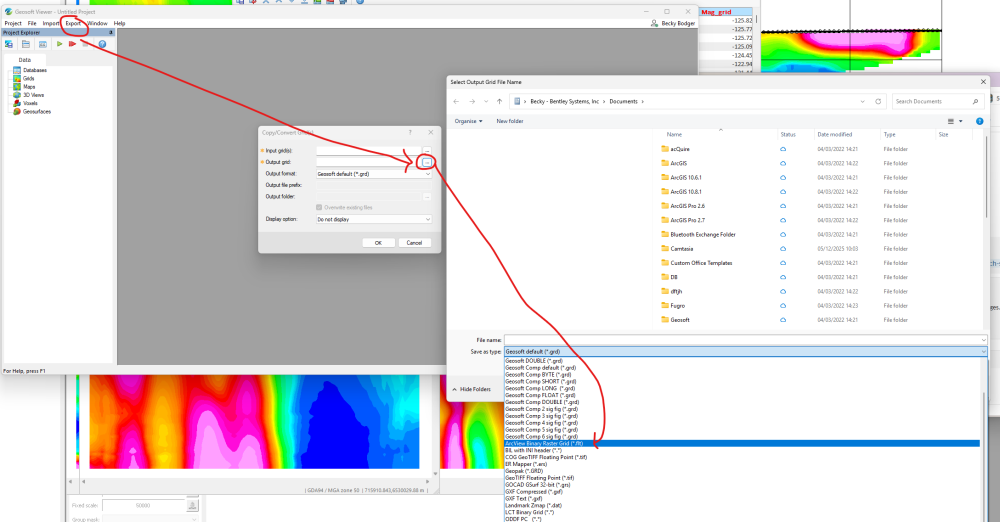Click the Input grid(s) text field
This screenshot has width=1000, height=522.
369,151
